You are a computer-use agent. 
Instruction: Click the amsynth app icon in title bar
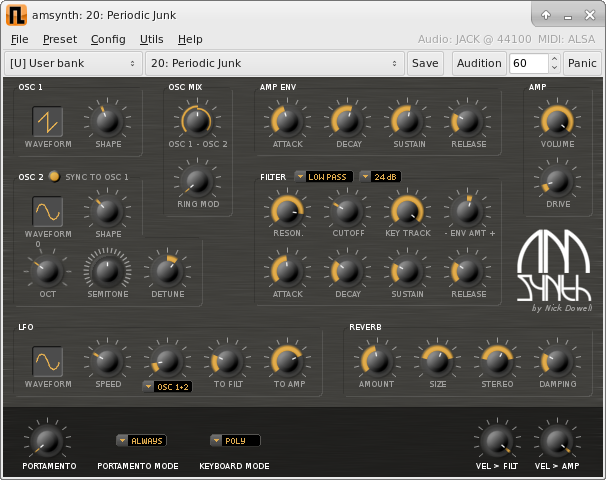point(17,15)
